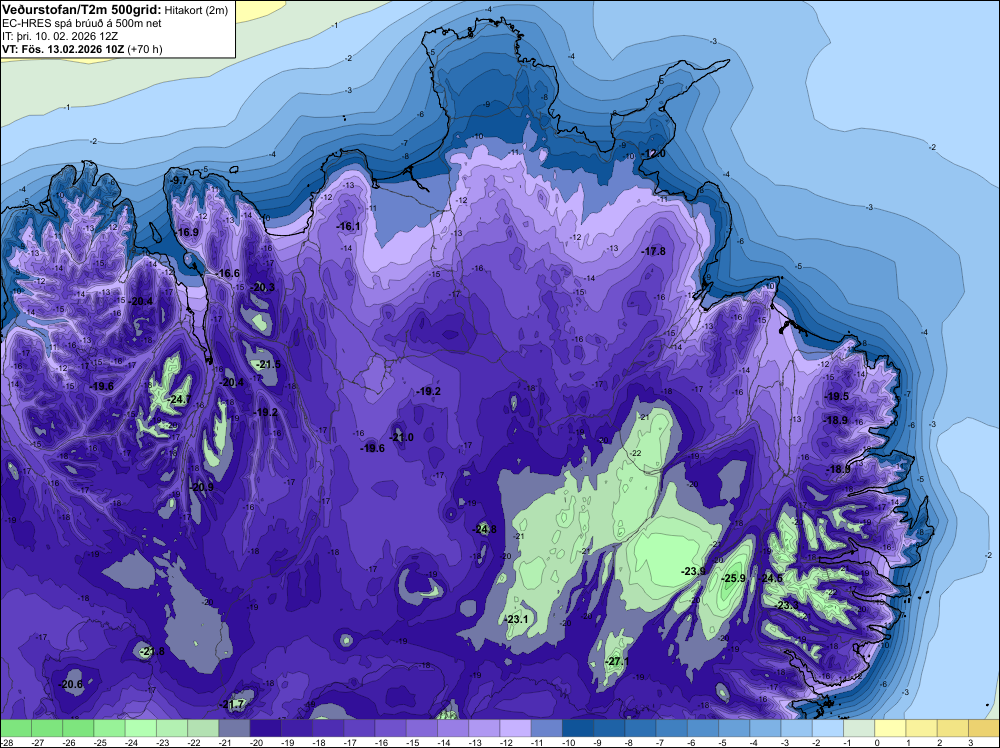Click the 2 legend color swatch
Viewport: 1000px width, 748px height.
pyautogui.click(x=953, y=729)
